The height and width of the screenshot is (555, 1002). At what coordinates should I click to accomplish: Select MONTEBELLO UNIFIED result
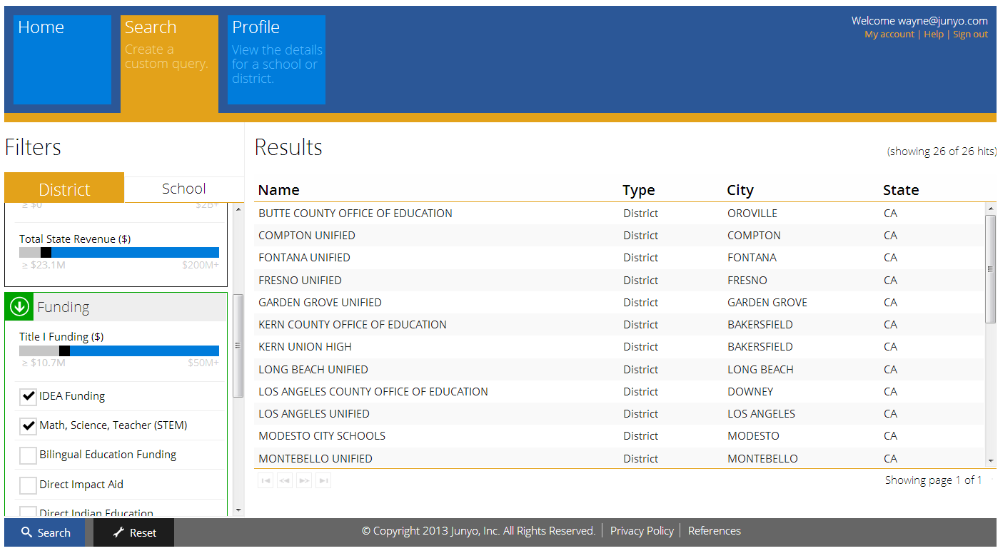pos(619,459)
